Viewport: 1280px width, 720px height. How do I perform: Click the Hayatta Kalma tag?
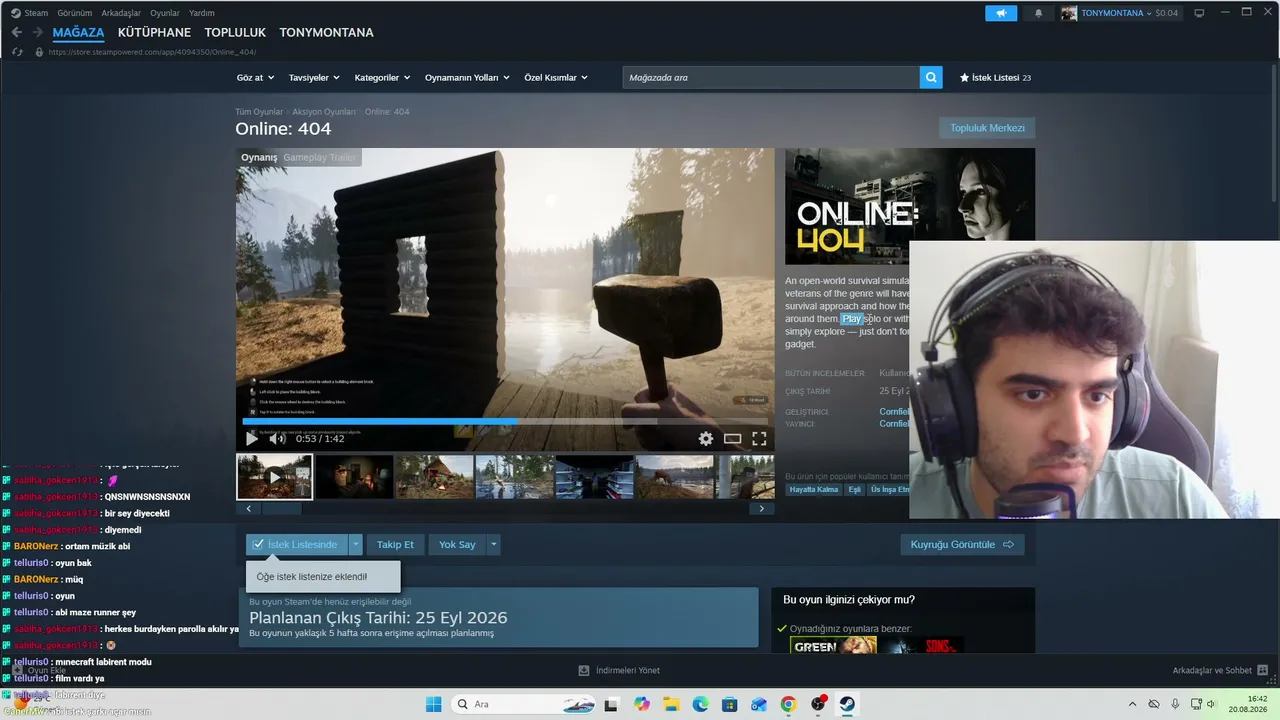pos(814,489)
